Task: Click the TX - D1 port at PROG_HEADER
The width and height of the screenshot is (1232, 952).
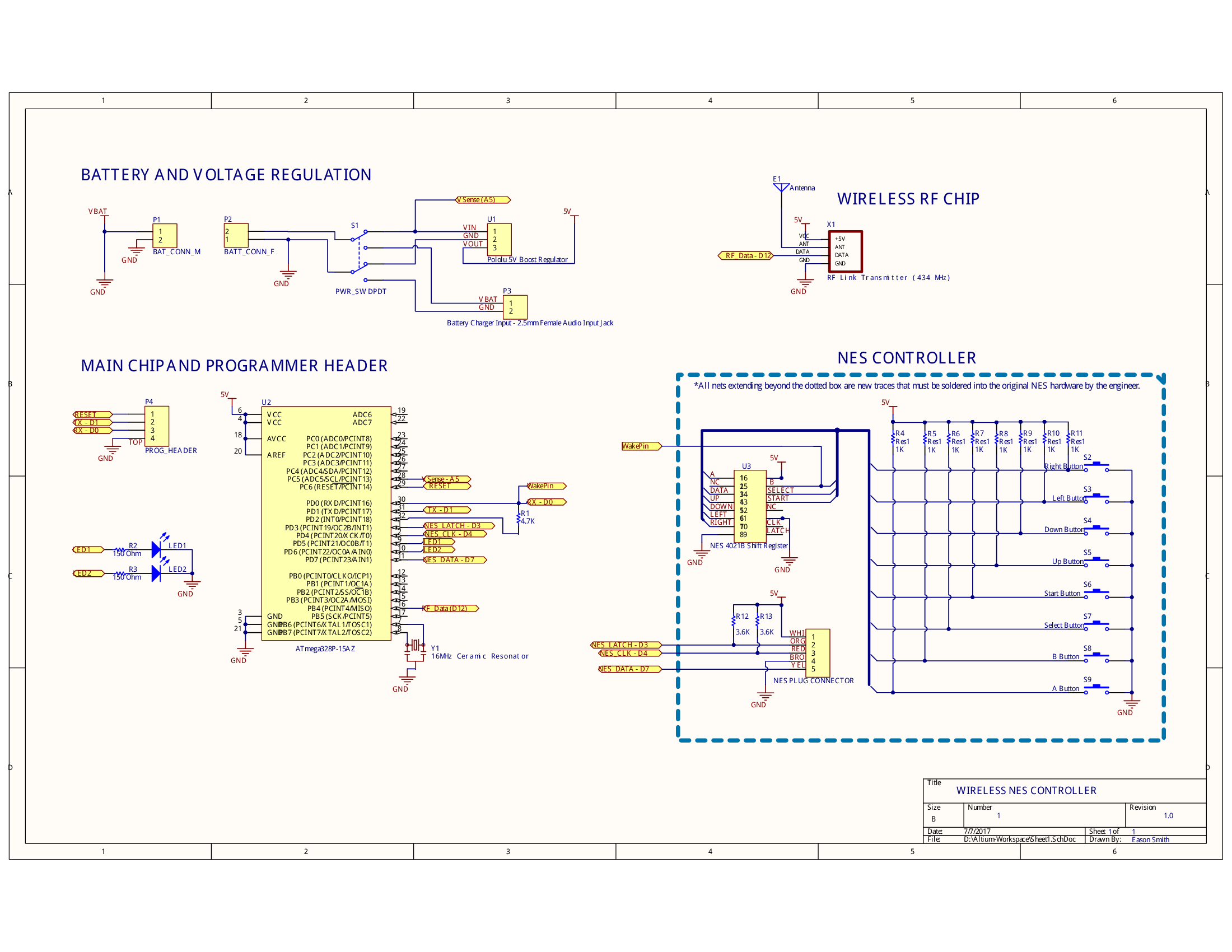Action: (92, 422)
